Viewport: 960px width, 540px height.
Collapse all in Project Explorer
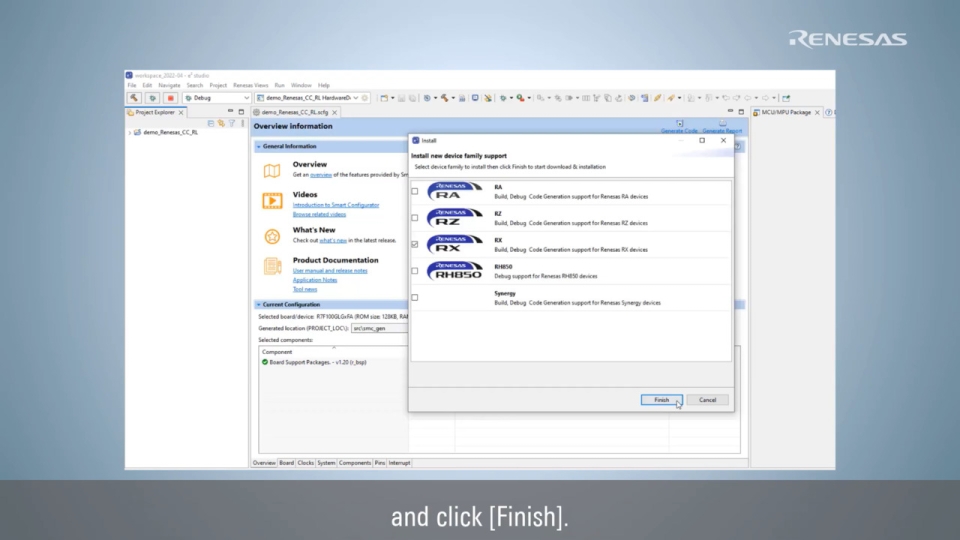[211, 123]
